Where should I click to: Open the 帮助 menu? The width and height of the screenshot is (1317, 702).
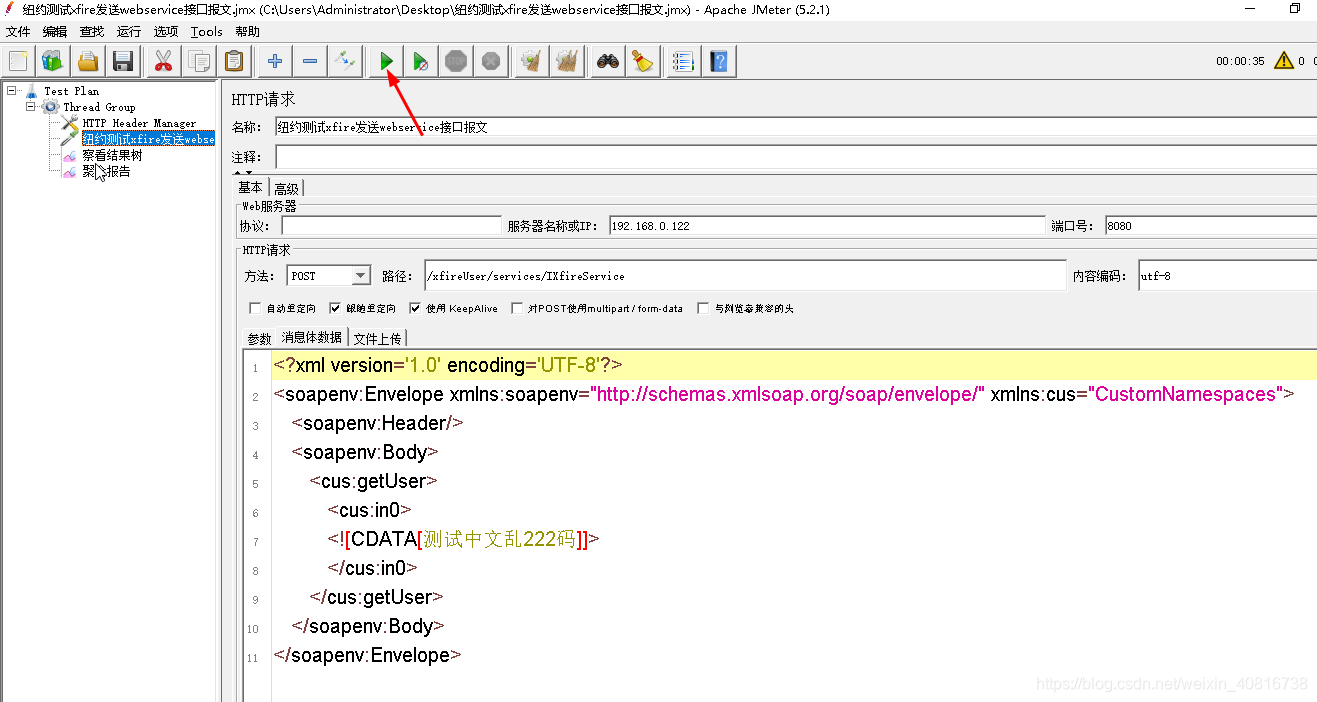[247, 31]
